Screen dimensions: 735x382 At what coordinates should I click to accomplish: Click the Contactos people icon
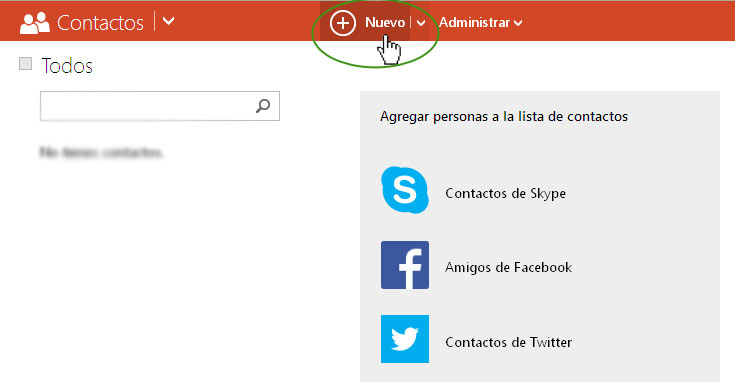[35, 23]
